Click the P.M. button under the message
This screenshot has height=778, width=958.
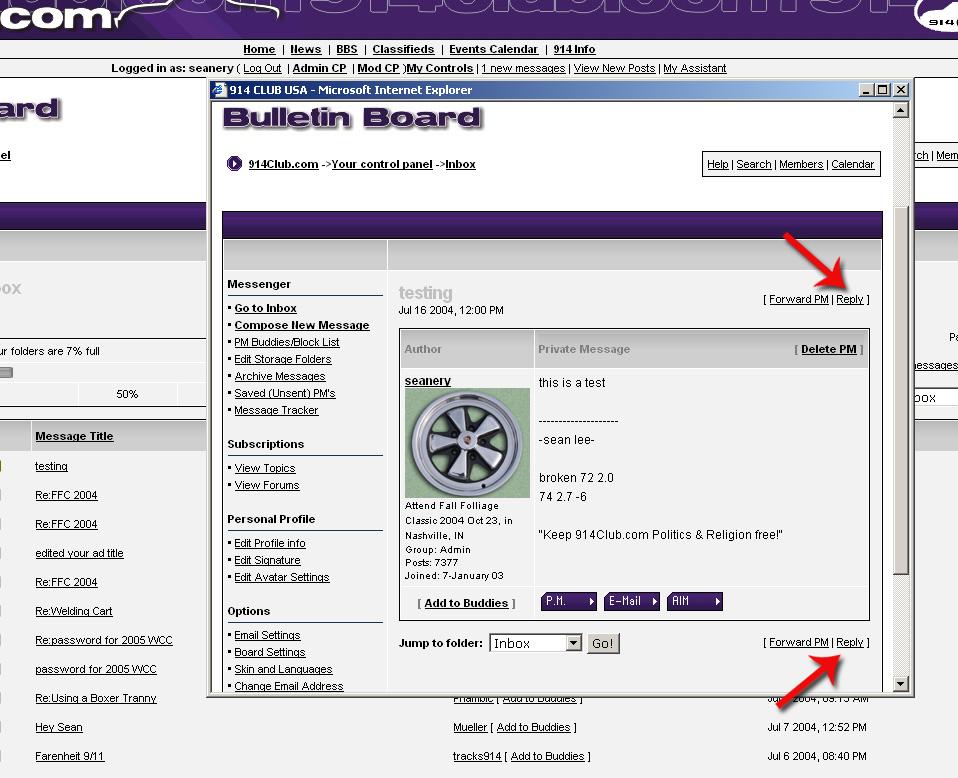pyautogui.click(x=569, y=601)
